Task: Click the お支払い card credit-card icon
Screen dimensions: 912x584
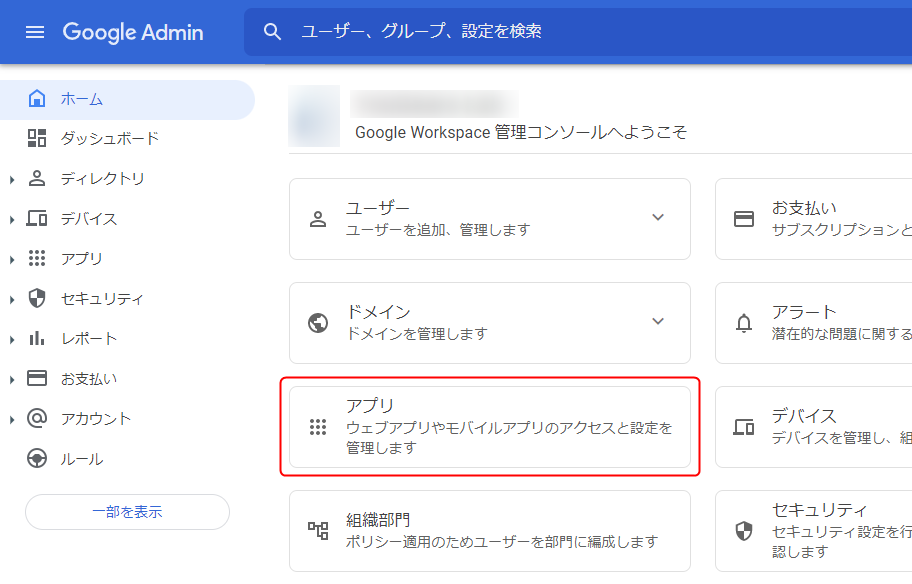Action: pos(744,219)
